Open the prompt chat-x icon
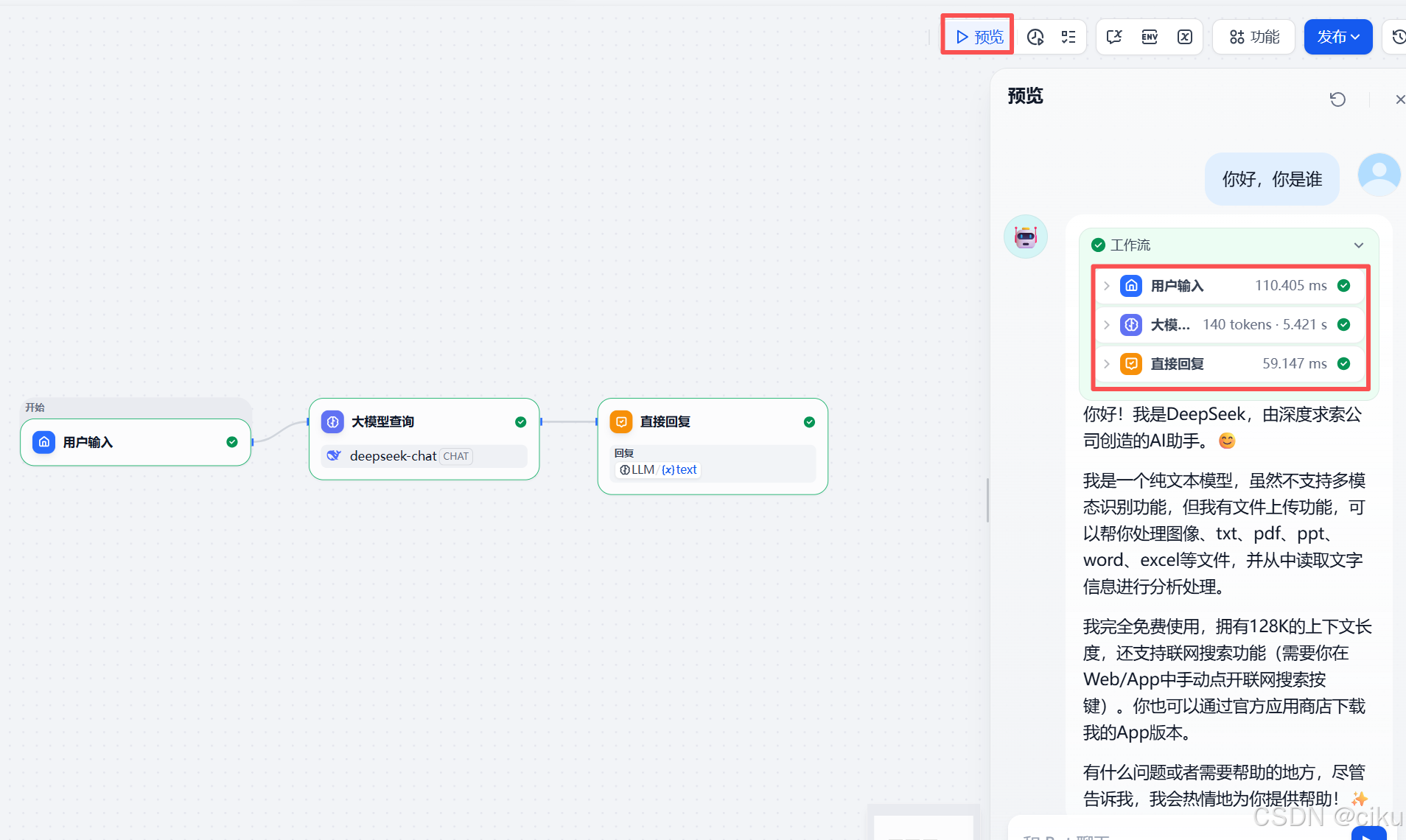 pyautogui.click(x=1114, y=37)
